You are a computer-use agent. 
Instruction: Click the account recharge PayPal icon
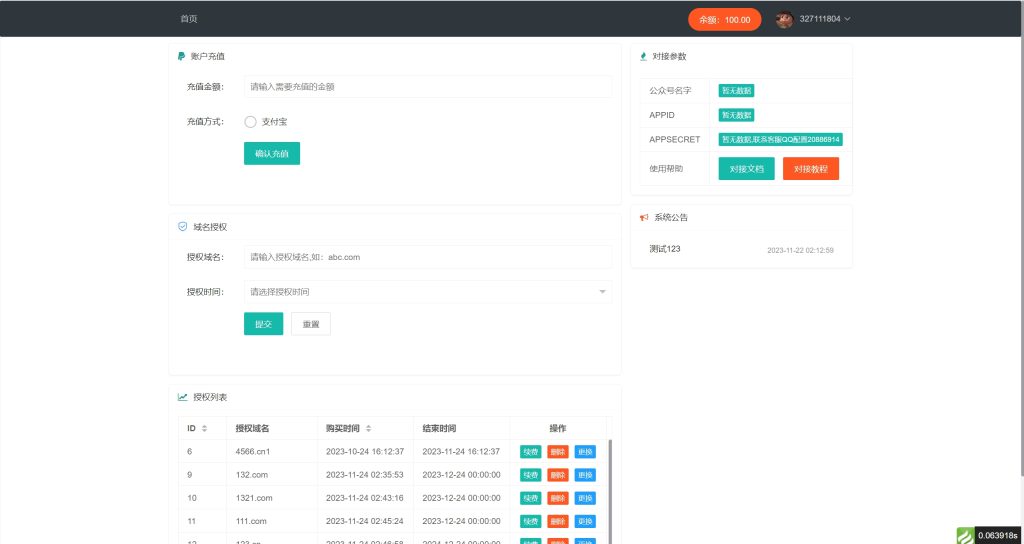click(x=182, y=57)
